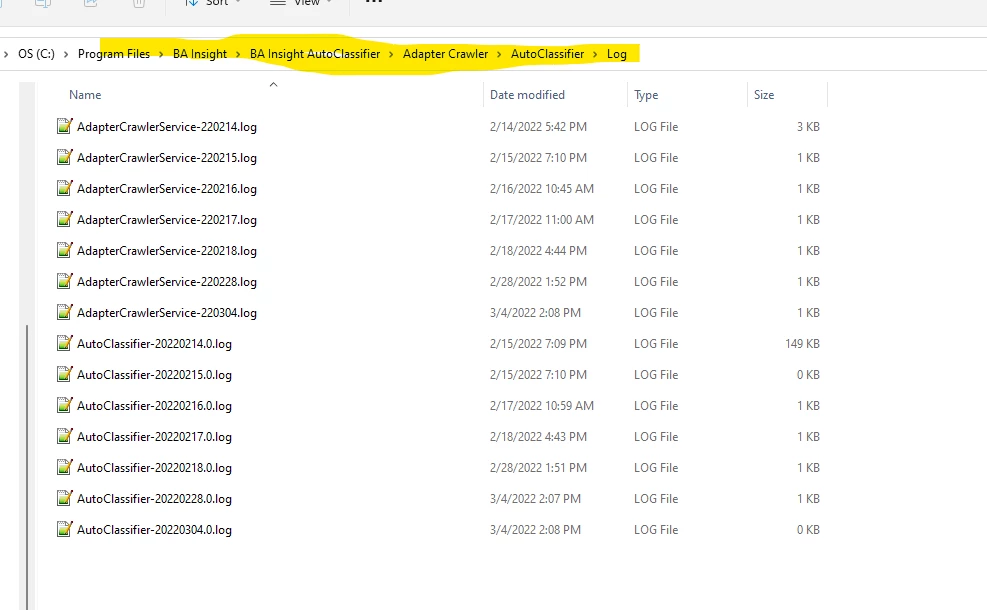
Task: Select the AutoClassifier-20220228.0.log file icon
Action: (x=65, y=499)
